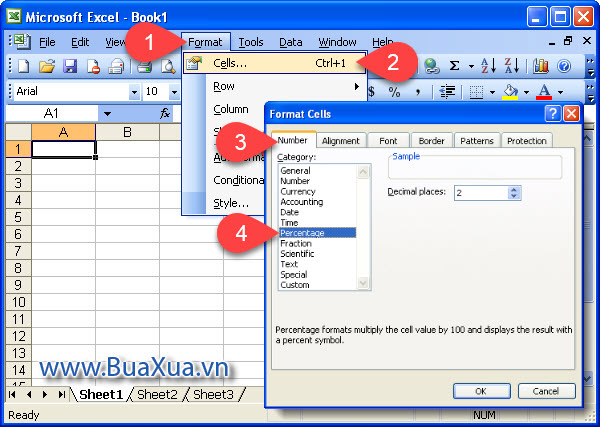Open the Protection tab
This screenshot has height=427, width=600.
[527, 141]
